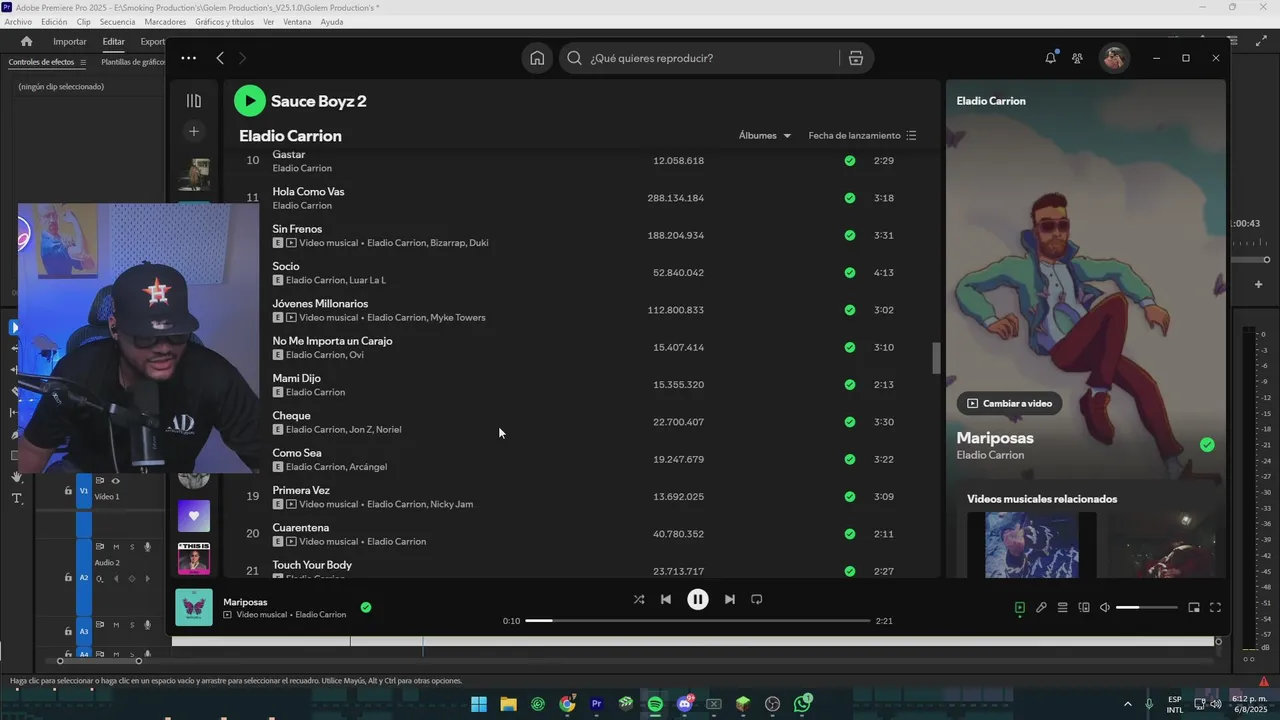
Task: Open the Luar La L artist link
Action: 367,280
